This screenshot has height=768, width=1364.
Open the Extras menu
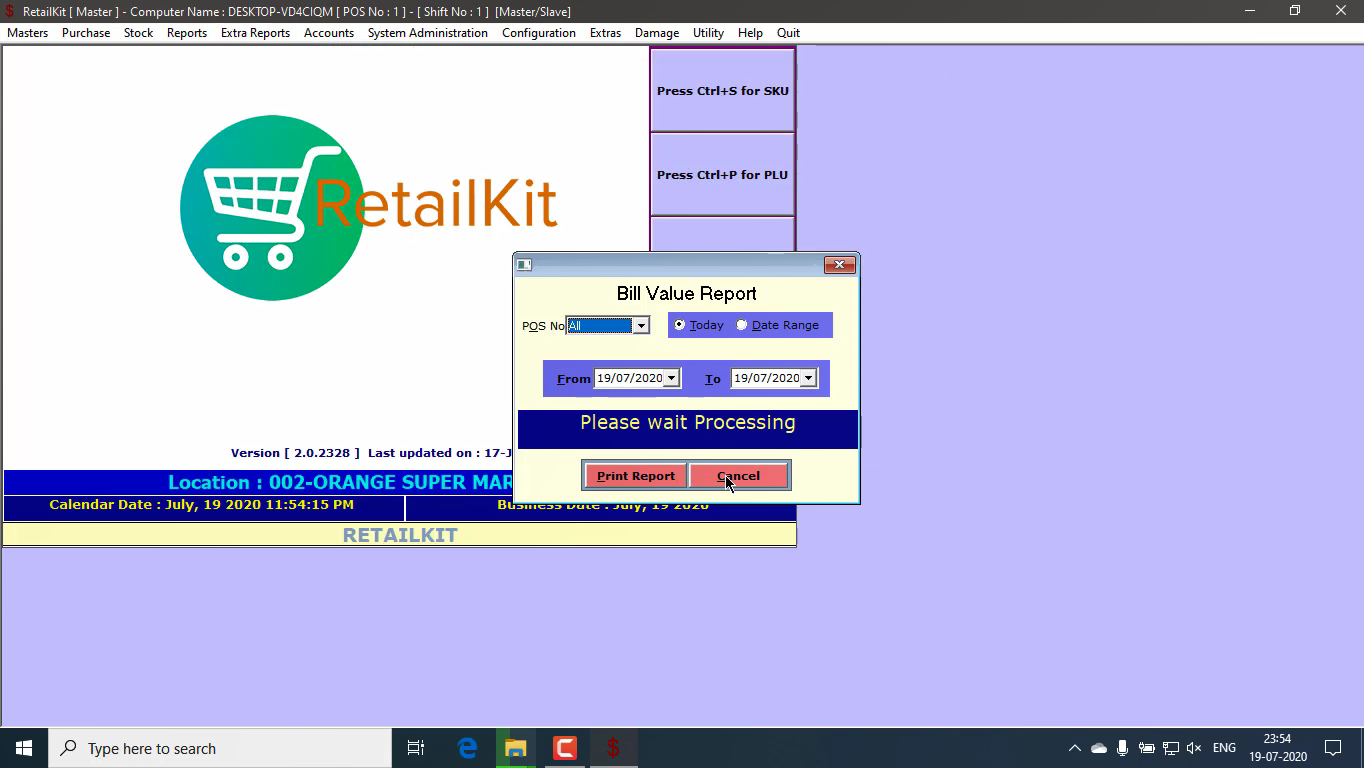605,33
